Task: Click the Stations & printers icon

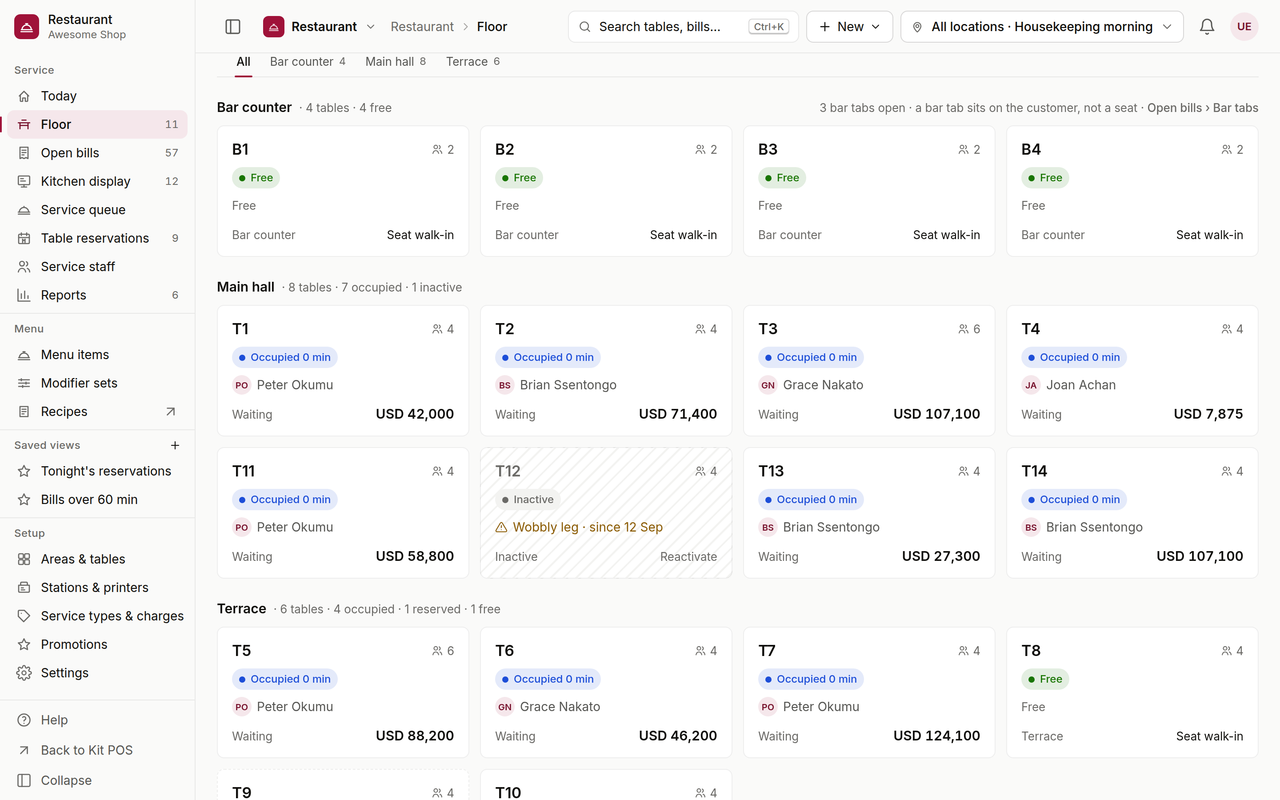Action: [24, 588]
